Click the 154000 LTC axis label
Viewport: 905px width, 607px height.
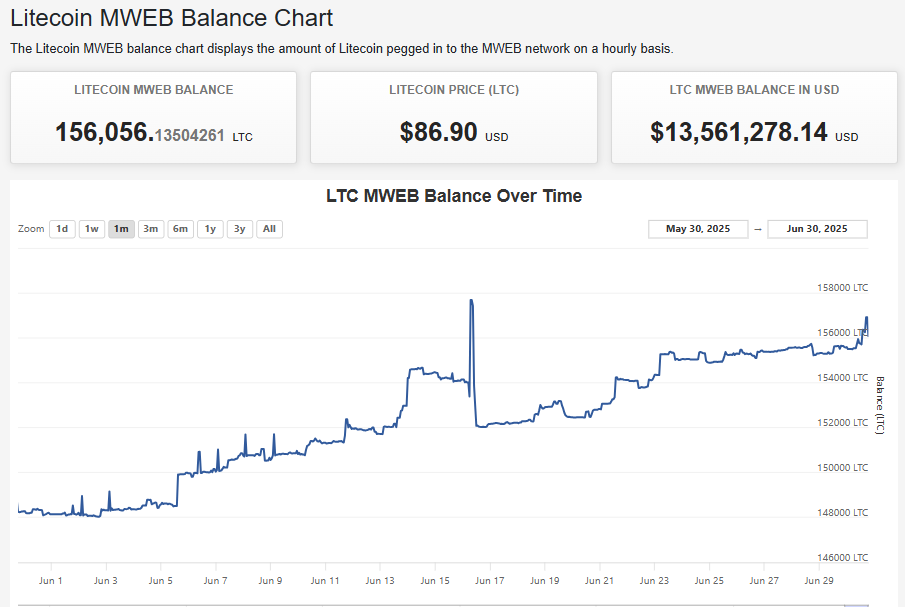pyautogui.click(x=842, y=378)
